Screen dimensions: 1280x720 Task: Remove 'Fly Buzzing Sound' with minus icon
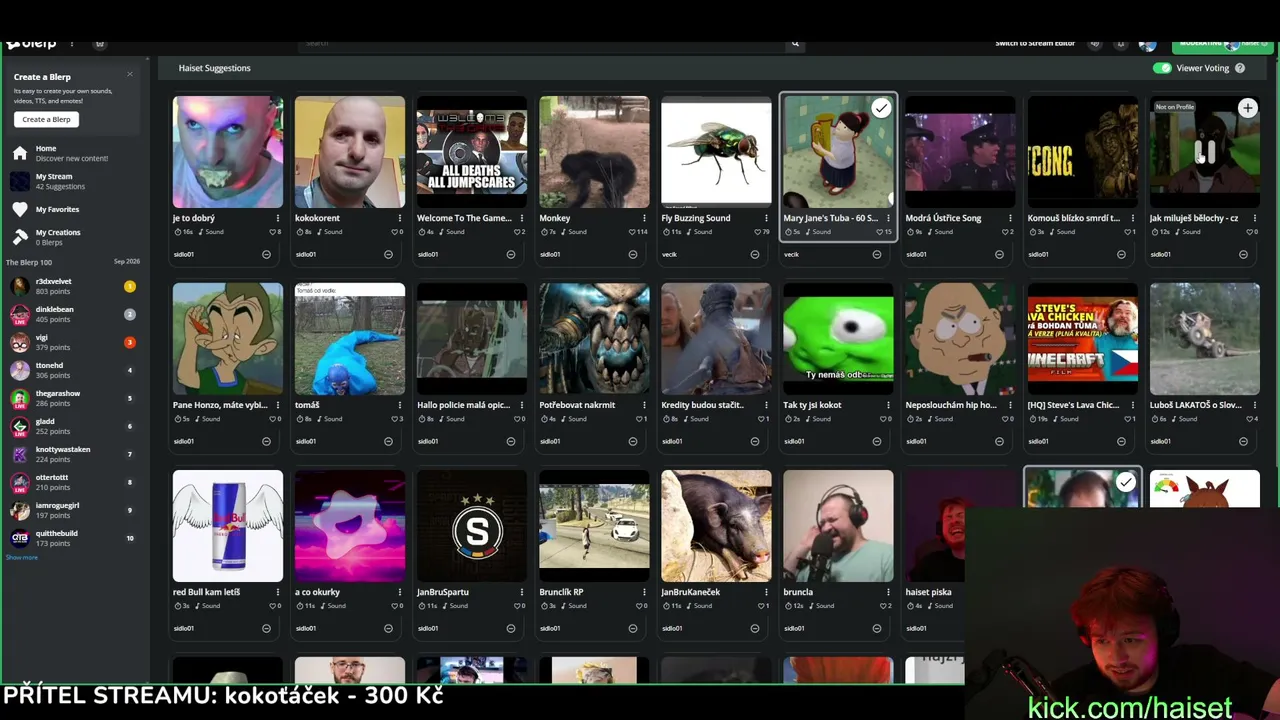754,254
